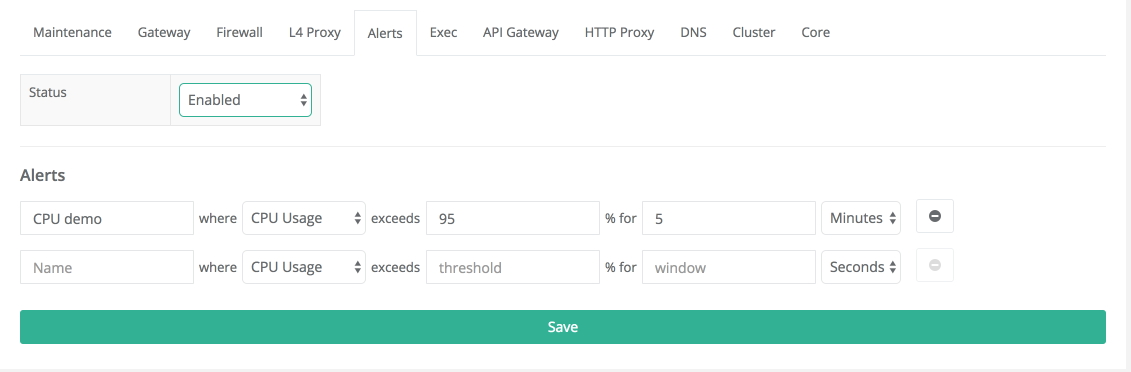Focus the empty threshold input field

513,267
